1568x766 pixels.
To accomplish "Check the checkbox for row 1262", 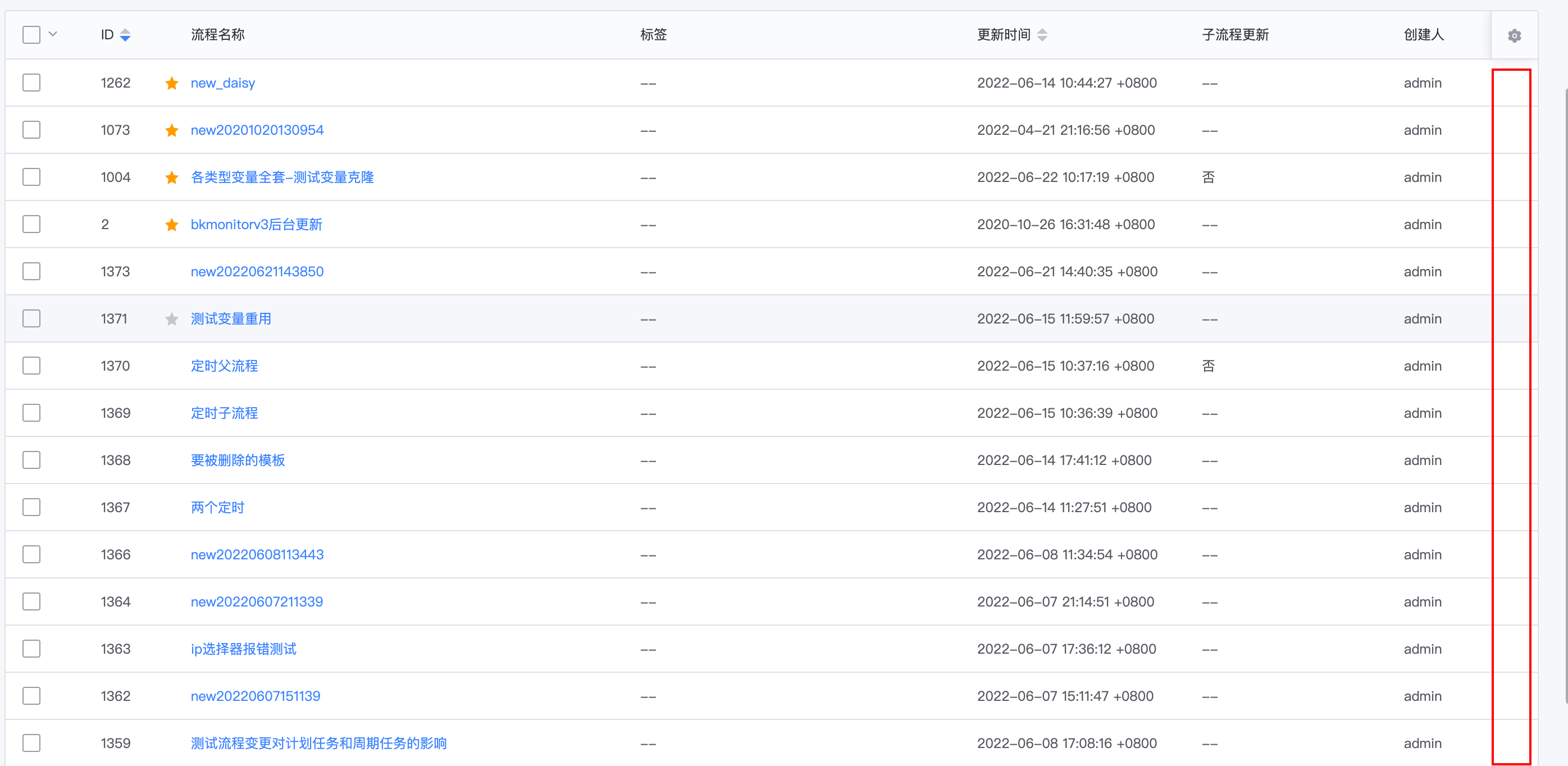I will [x=31, y=83].
